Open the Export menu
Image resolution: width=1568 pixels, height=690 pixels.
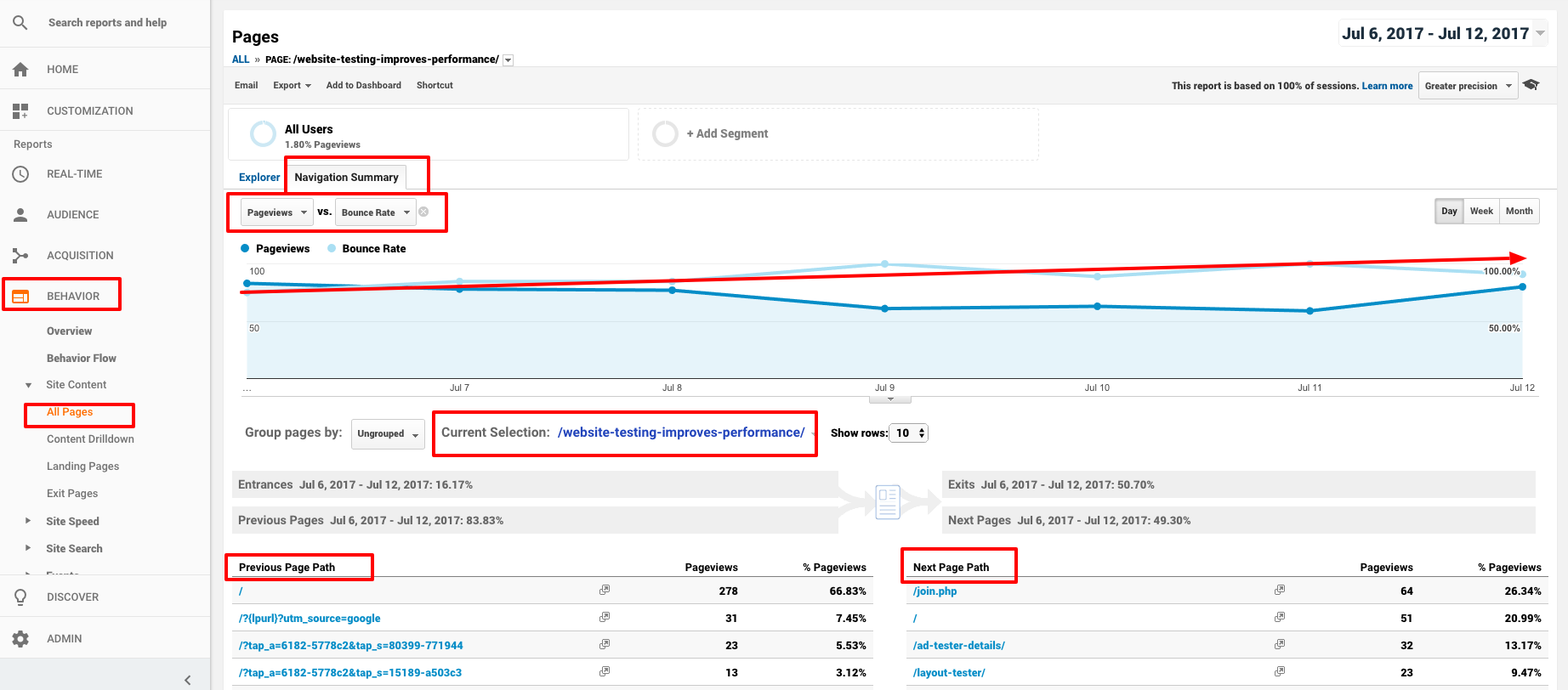click(292, 85)
